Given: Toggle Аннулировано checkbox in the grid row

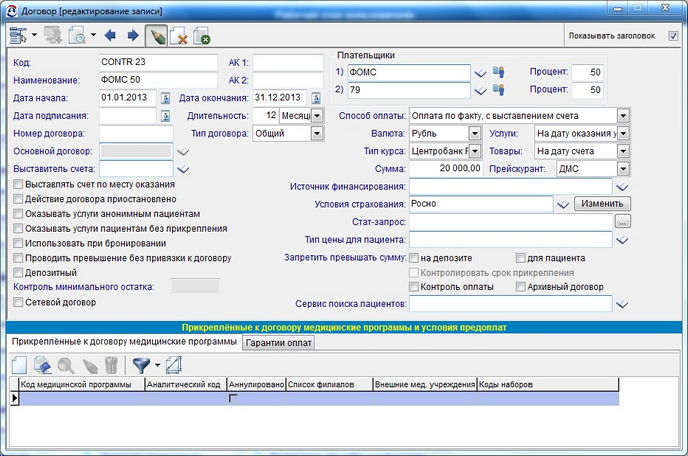Looking at the screenshot, I should click(233, 398).
